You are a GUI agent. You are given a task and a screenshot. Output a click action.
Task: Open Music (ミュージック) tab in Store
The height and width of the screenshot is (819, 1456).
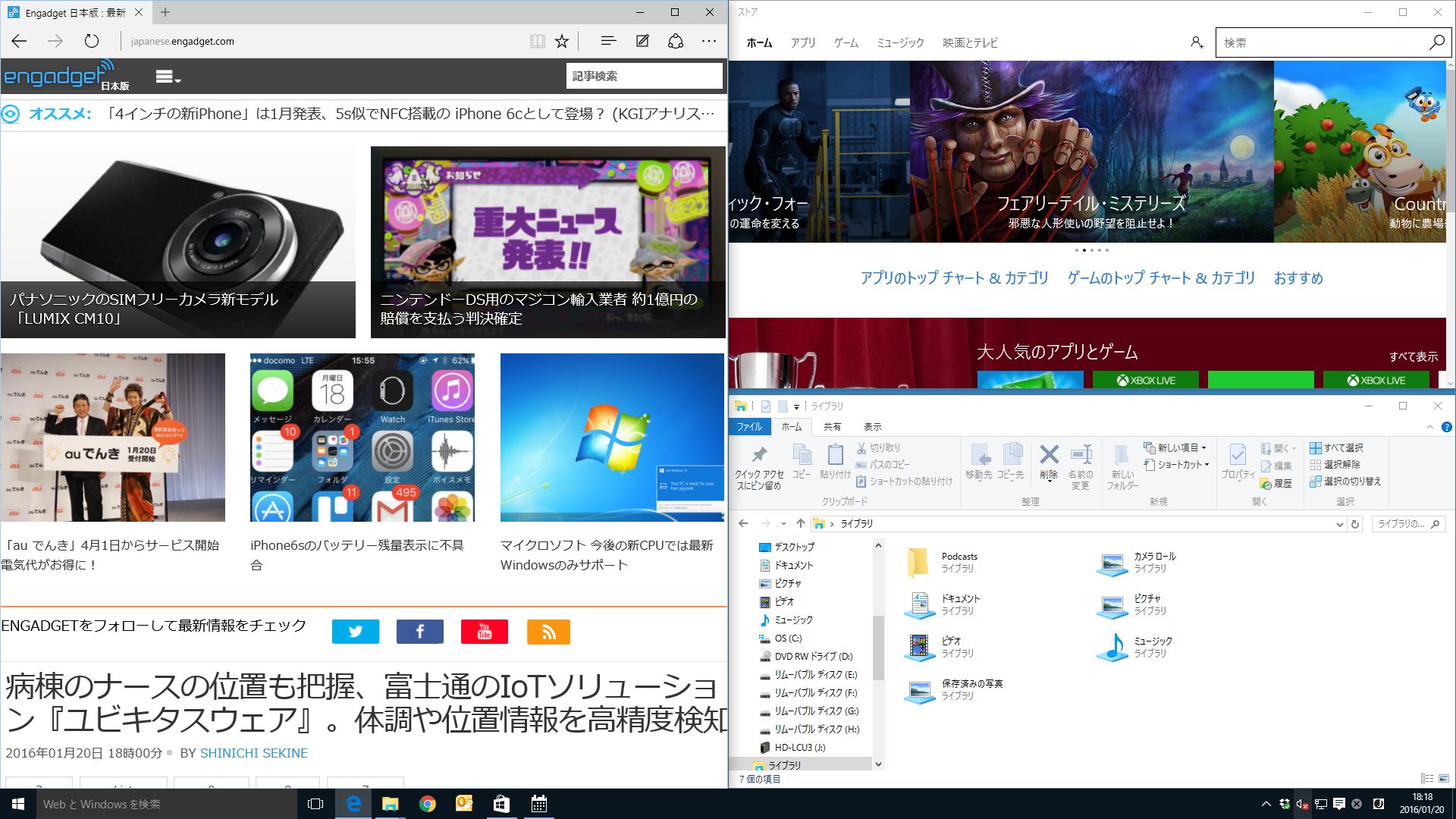tap(901, 42)
